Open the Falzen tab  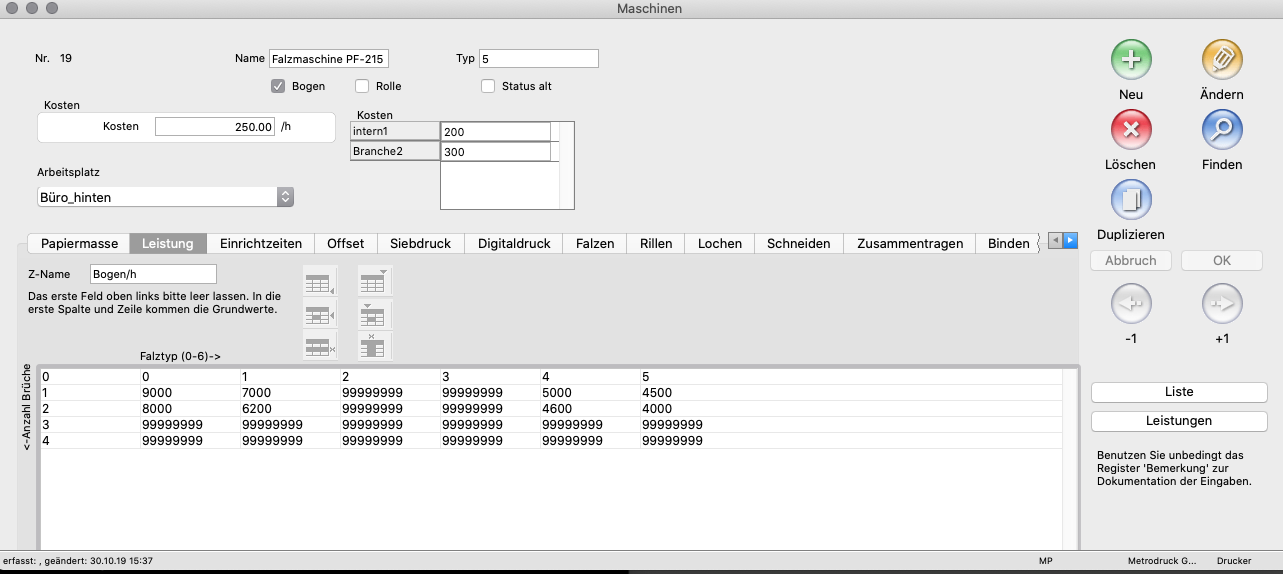[594, 243]
